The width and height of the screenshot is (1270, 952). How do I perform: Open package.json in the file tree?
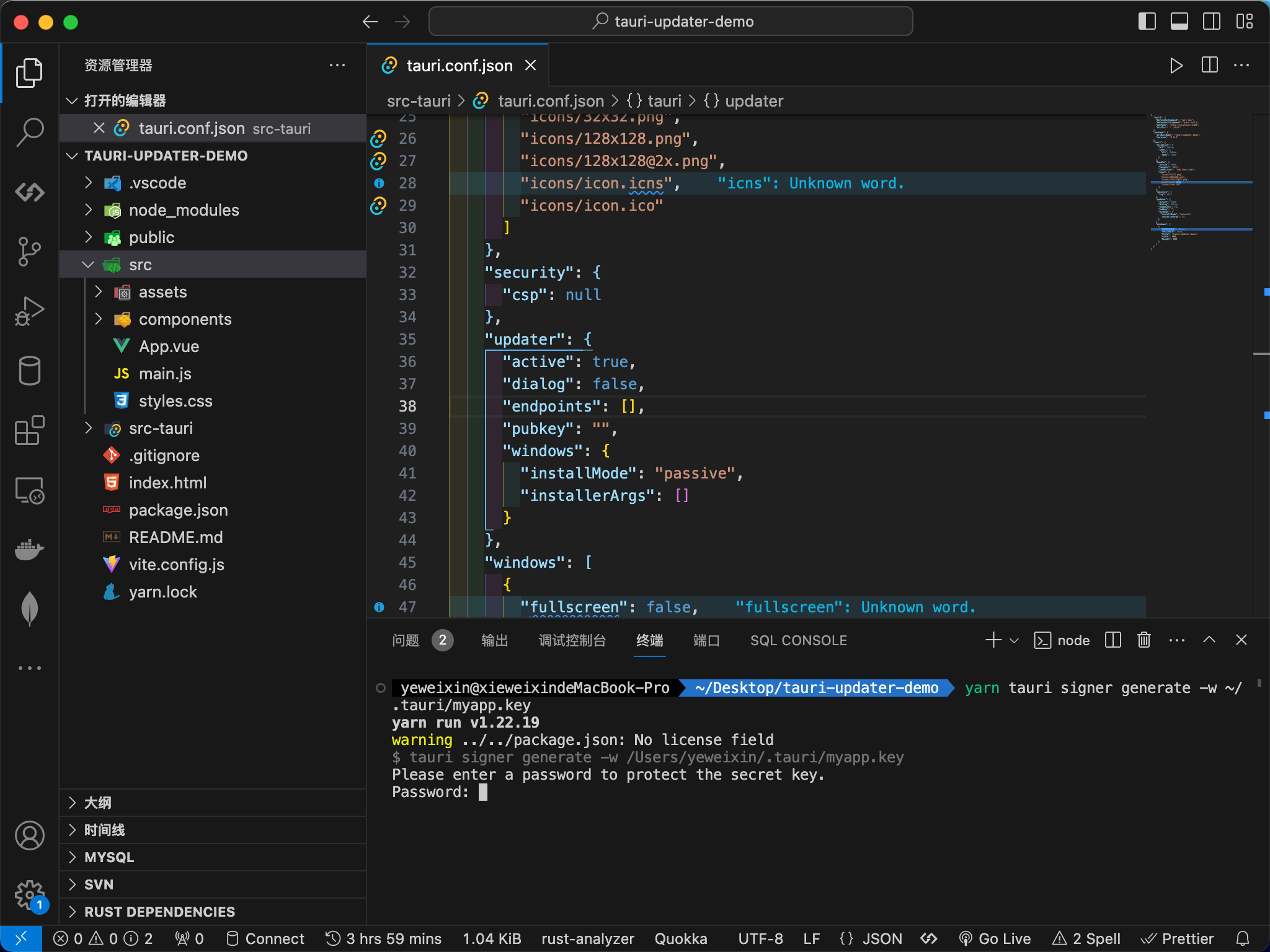[x=179, y=509]
